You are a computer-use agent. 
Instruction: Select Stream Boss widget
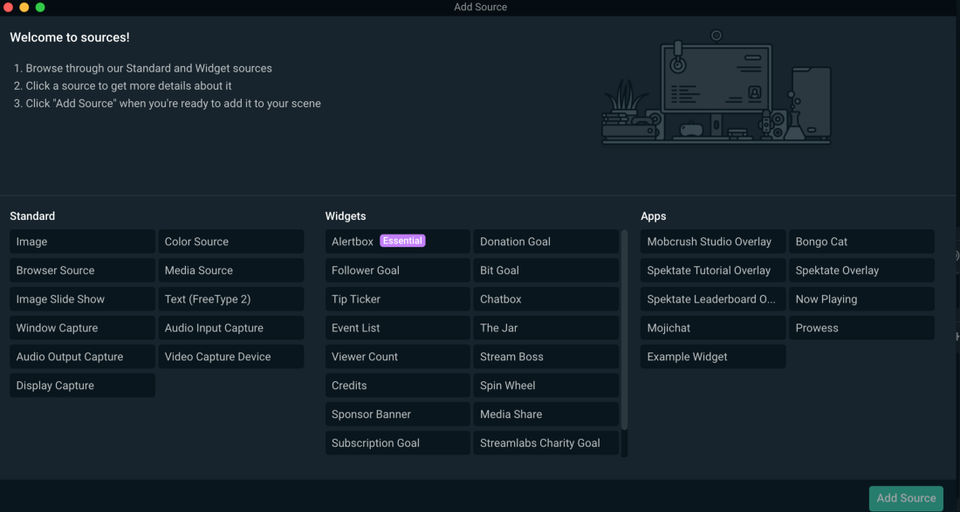coord(546,356)
